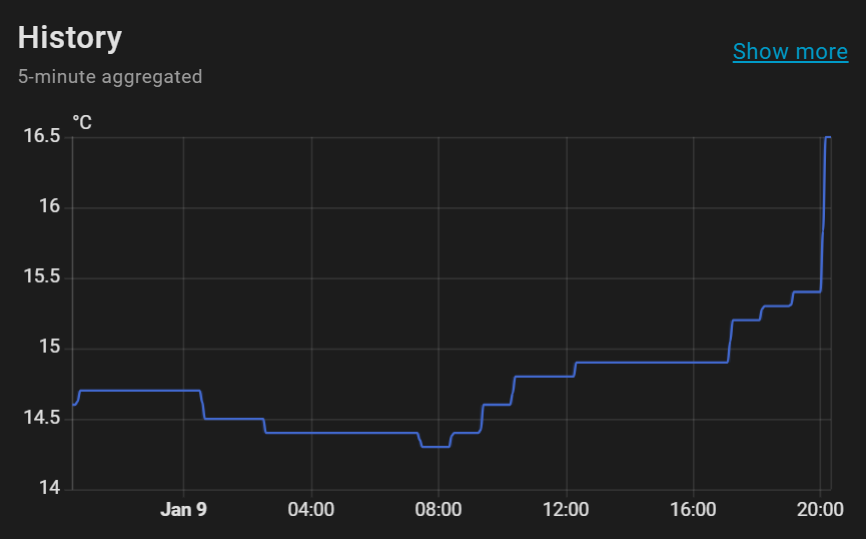Select the 12:00 time axis label
This screenshot has height=539, width=866.
point(566,509)
